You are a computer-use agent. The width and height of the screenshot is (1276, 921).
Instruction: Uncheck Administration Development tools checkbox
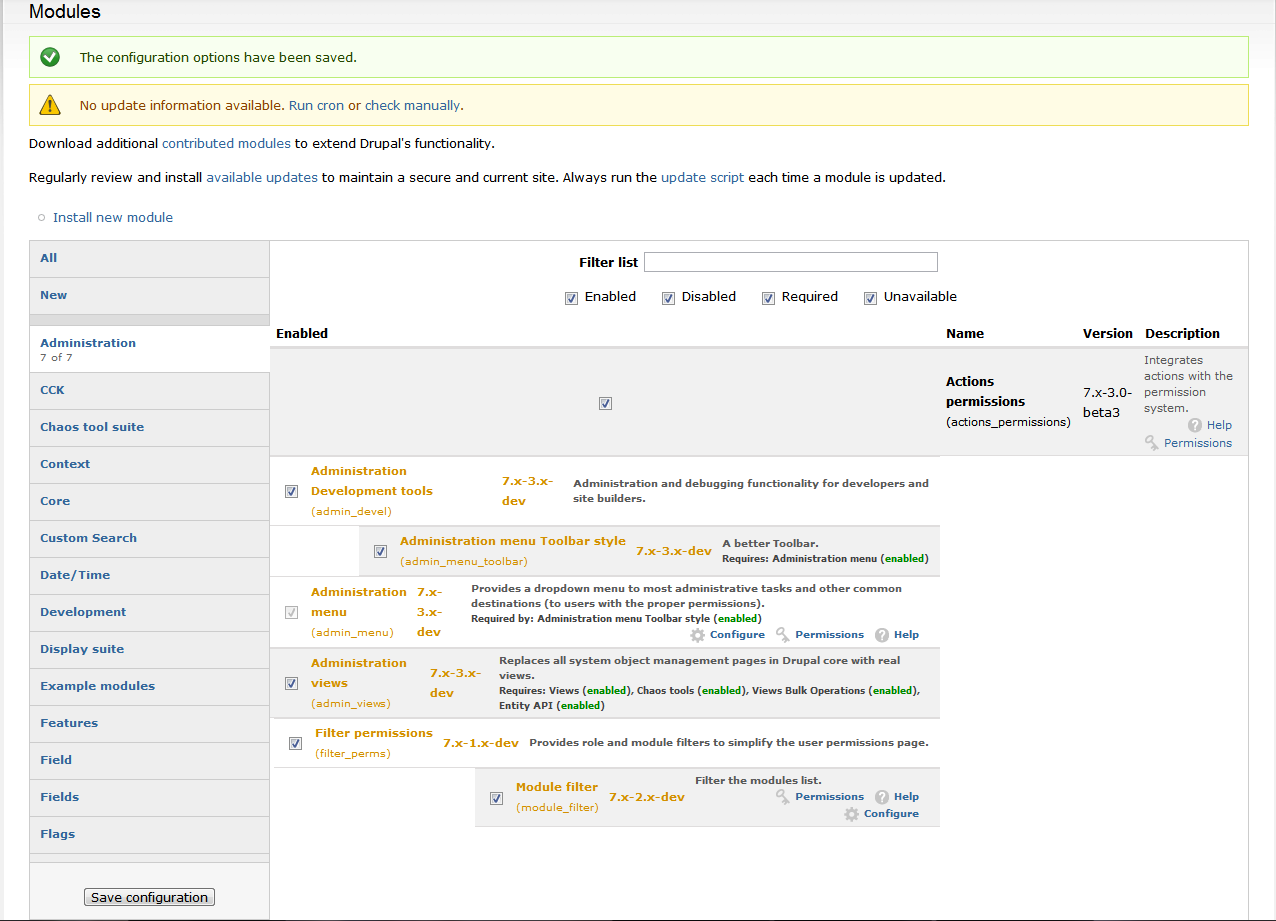pos(291,491)
